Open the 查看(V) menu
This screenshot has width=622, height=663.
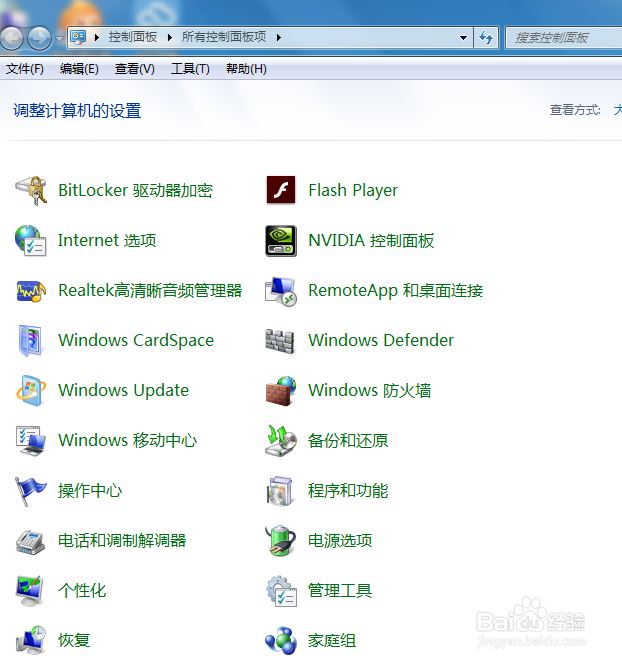(x=135, y=68)
